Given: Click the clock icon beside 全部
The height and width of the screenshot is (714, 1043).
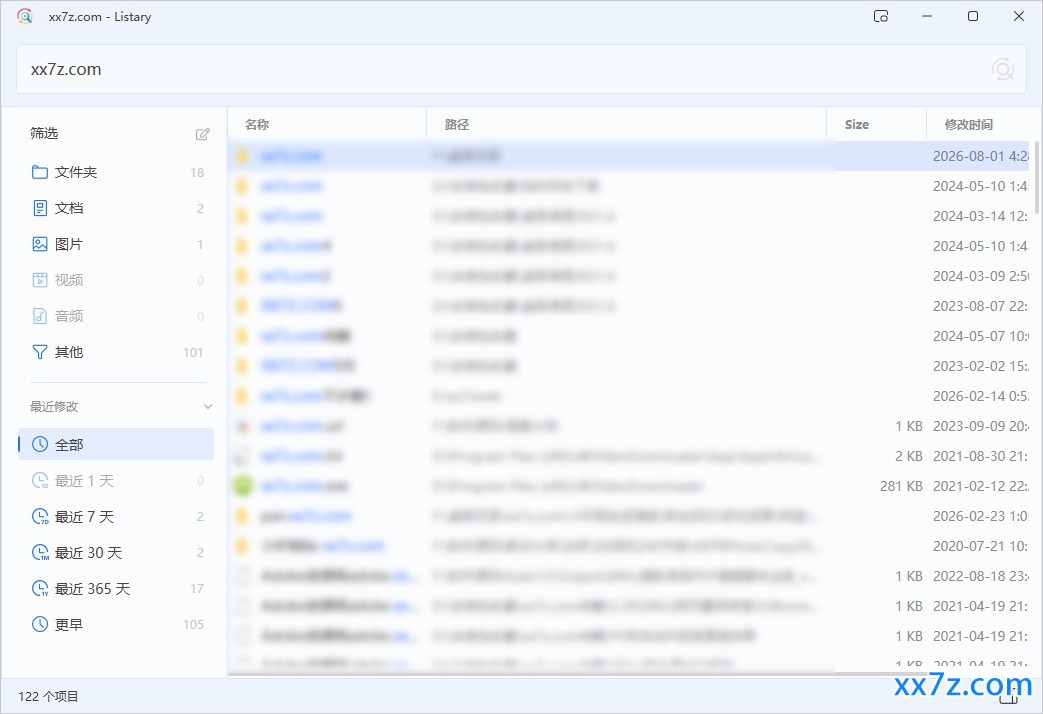Looking at the screenshot, I should click(x=40, y=444).
